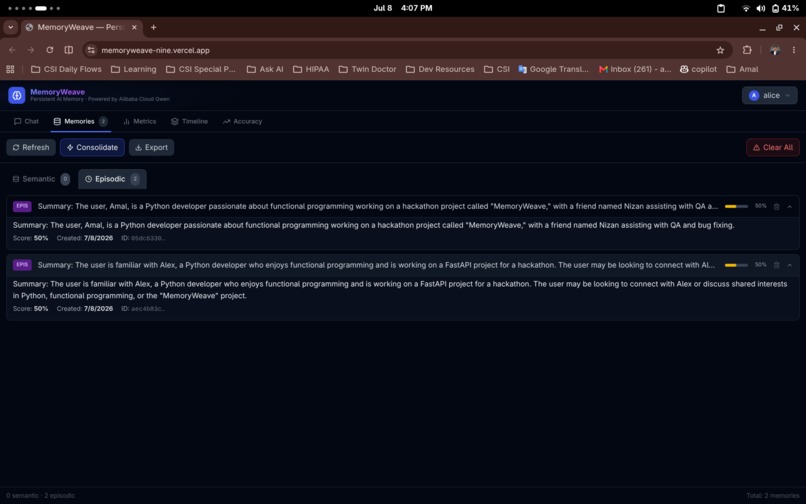Close the MemoryWeave browser tab
The height and width of the screenshot is (504, 806).
pos(134,27)
